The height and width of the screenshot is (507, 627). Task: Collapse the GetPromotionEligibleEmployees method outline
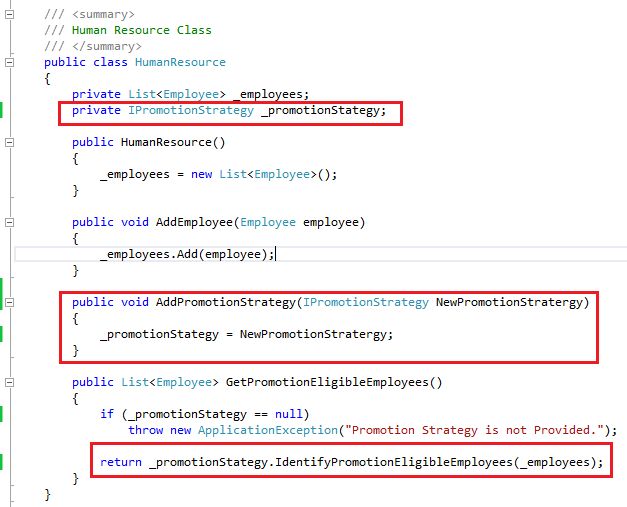9,382
